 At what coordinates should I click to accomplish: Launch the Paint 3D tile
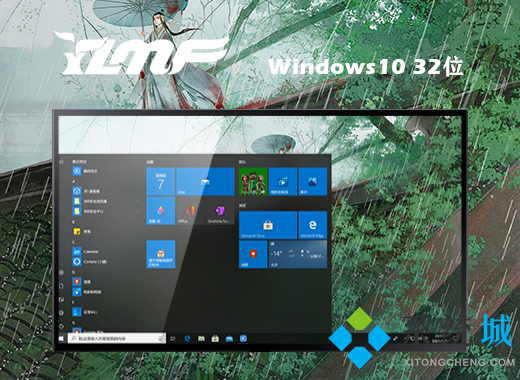pyautogui.click(x=161, y=211)
